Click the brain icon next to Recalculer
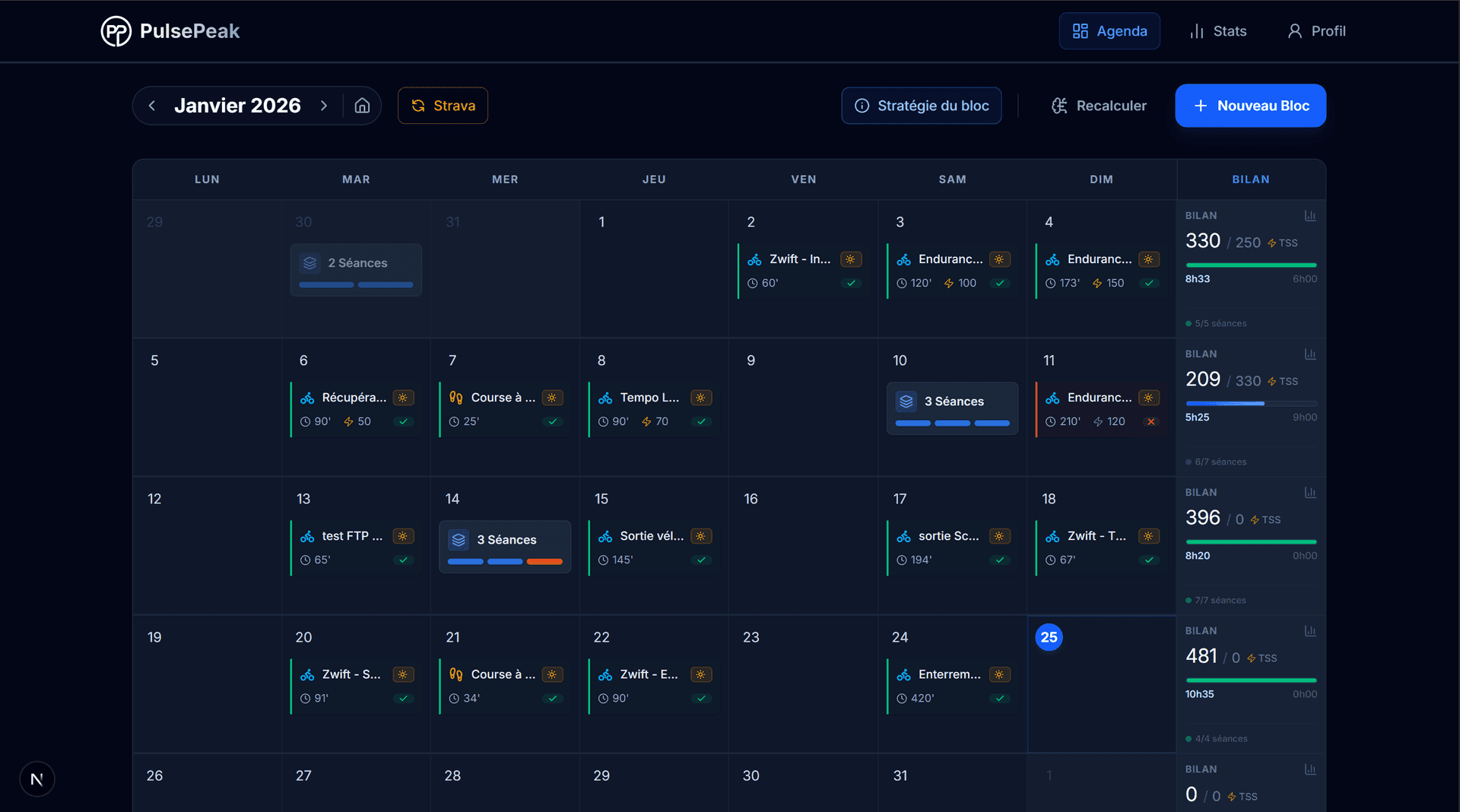The width and height of the screenshot is (1460, 812). click(1058, 106)
